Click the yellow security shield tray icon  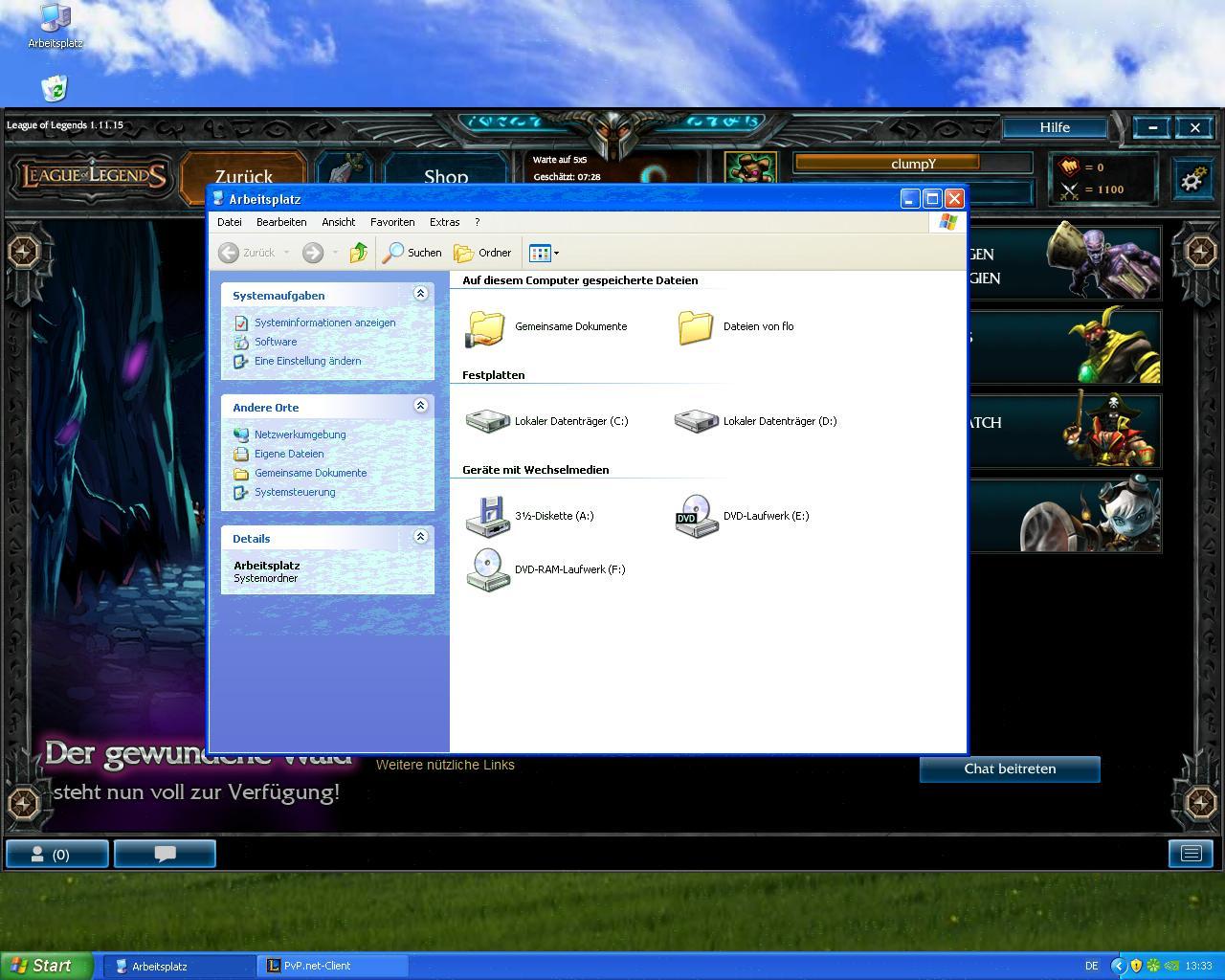[1136, 966]
